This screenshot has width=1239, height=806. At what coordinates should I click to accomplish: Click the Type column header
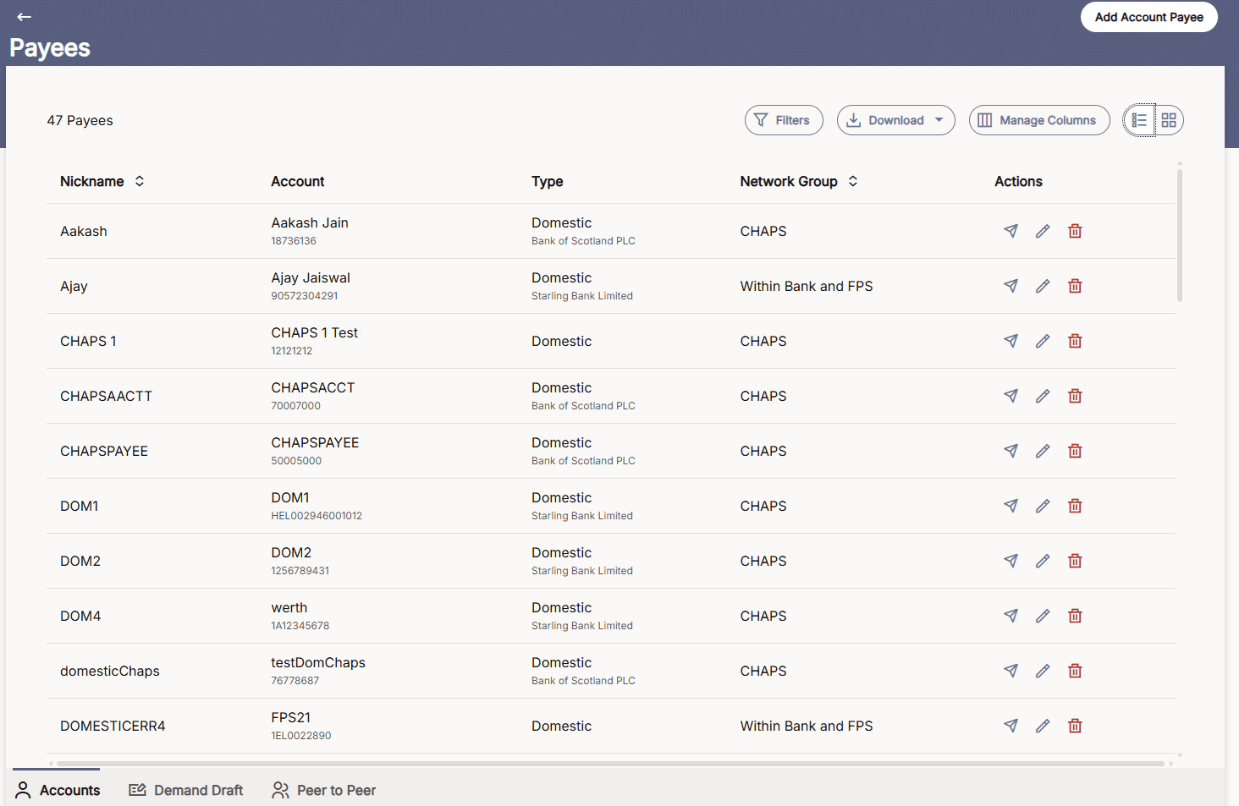(x=547, y=181)
